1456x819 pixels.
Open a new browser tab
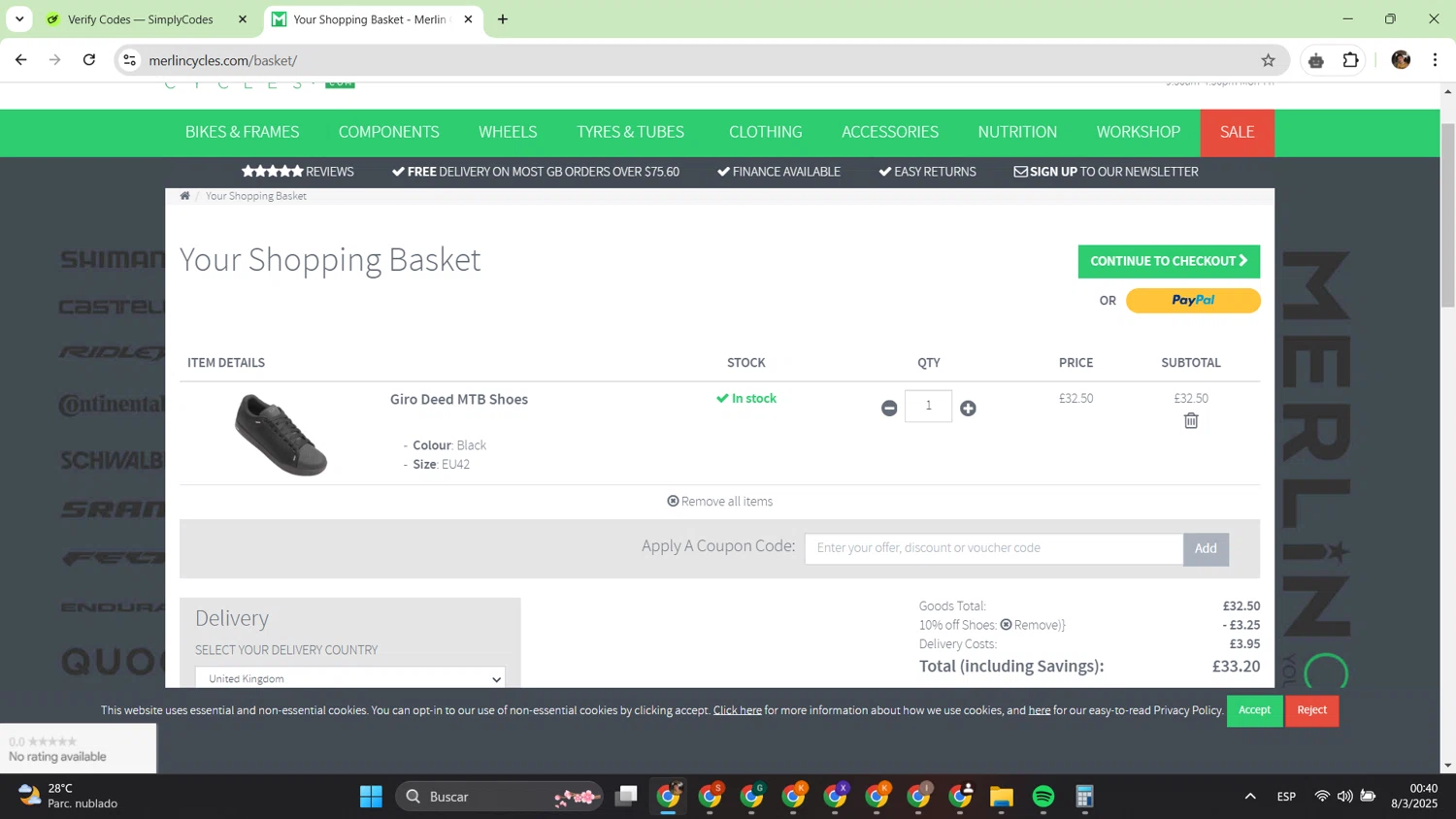503,19
